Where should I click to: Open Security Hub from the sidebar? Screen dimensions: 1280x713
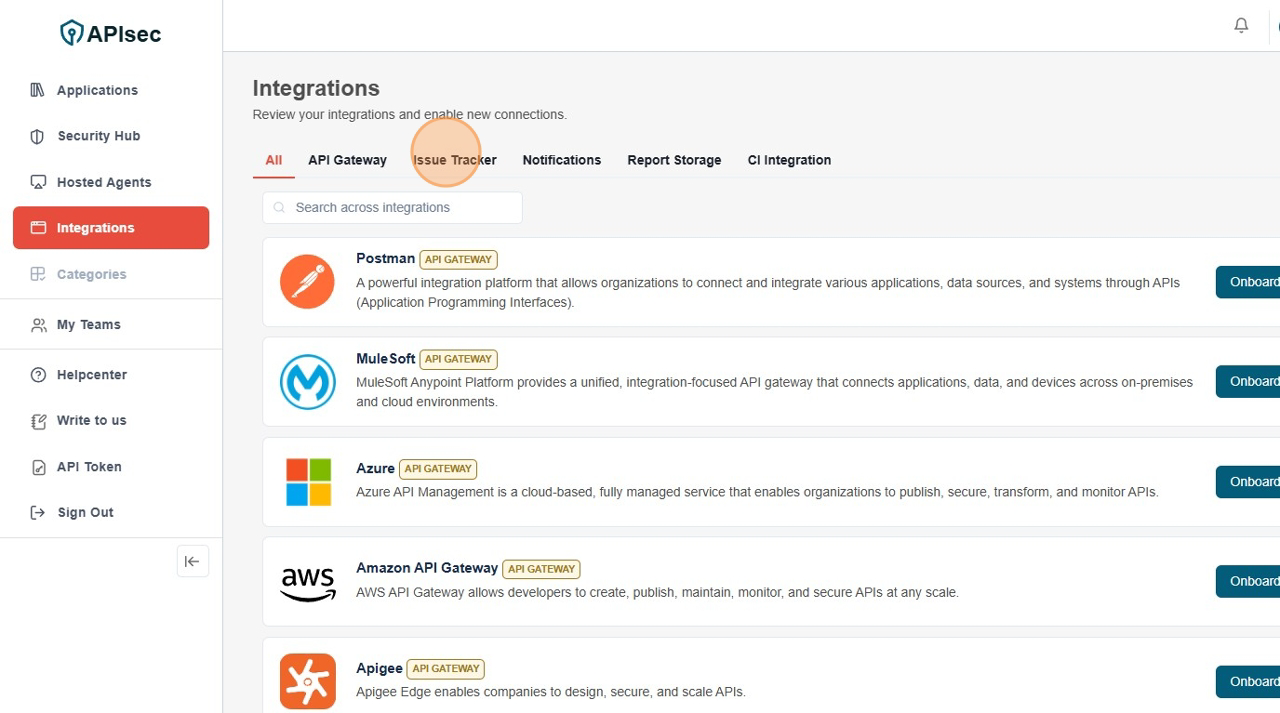(98, 136)
